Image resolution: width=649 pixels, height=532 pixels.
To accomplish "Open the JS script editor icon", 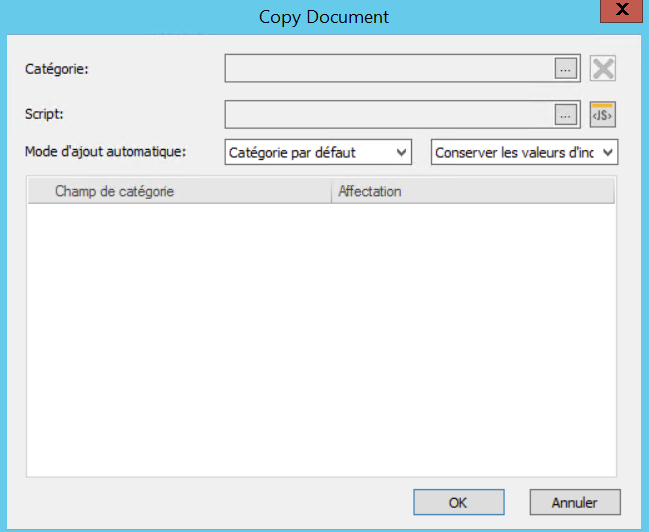I will pos(603,115).
